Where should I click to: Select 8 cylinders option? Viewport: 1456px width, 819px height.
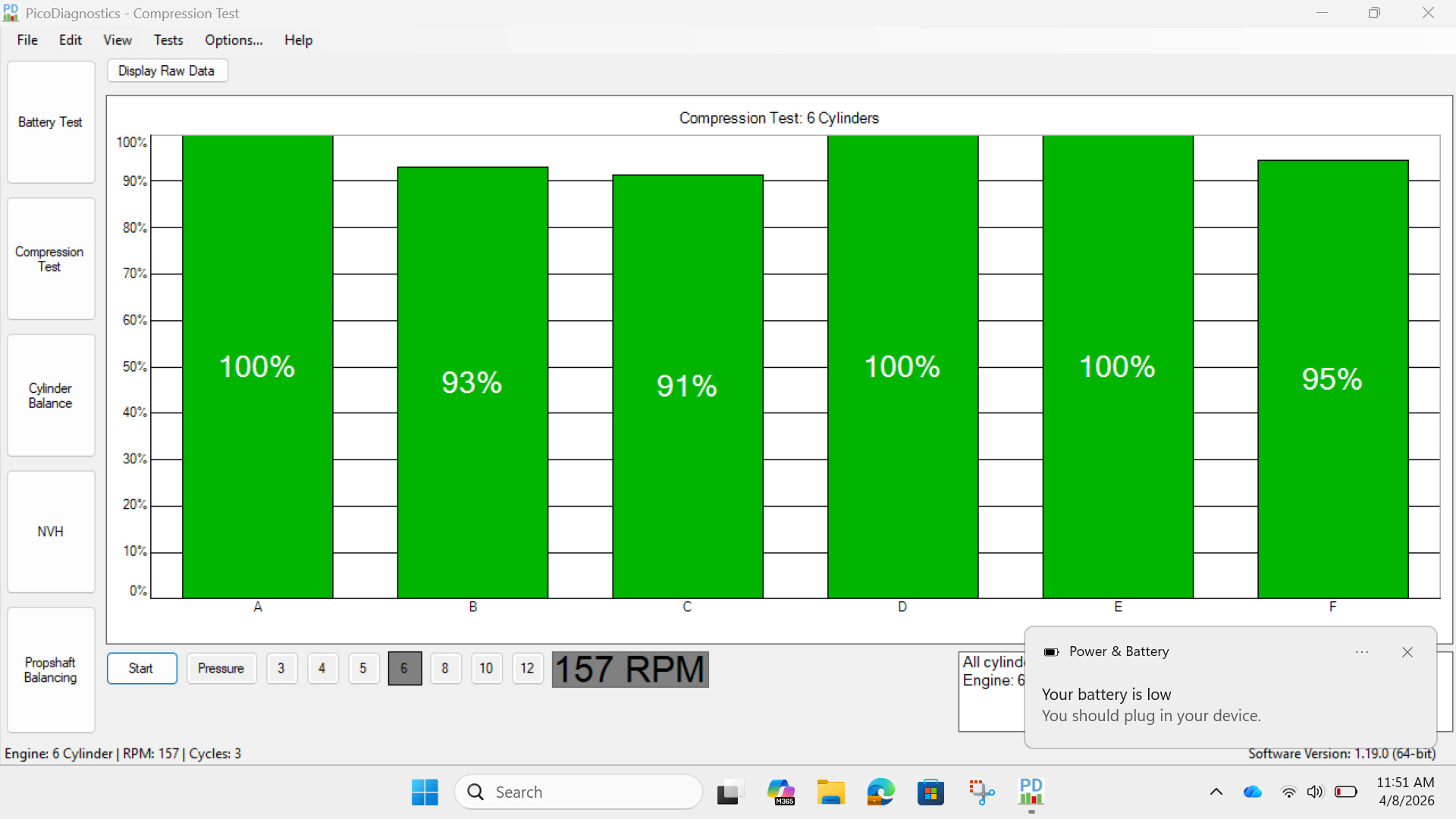tap(445, 668)
